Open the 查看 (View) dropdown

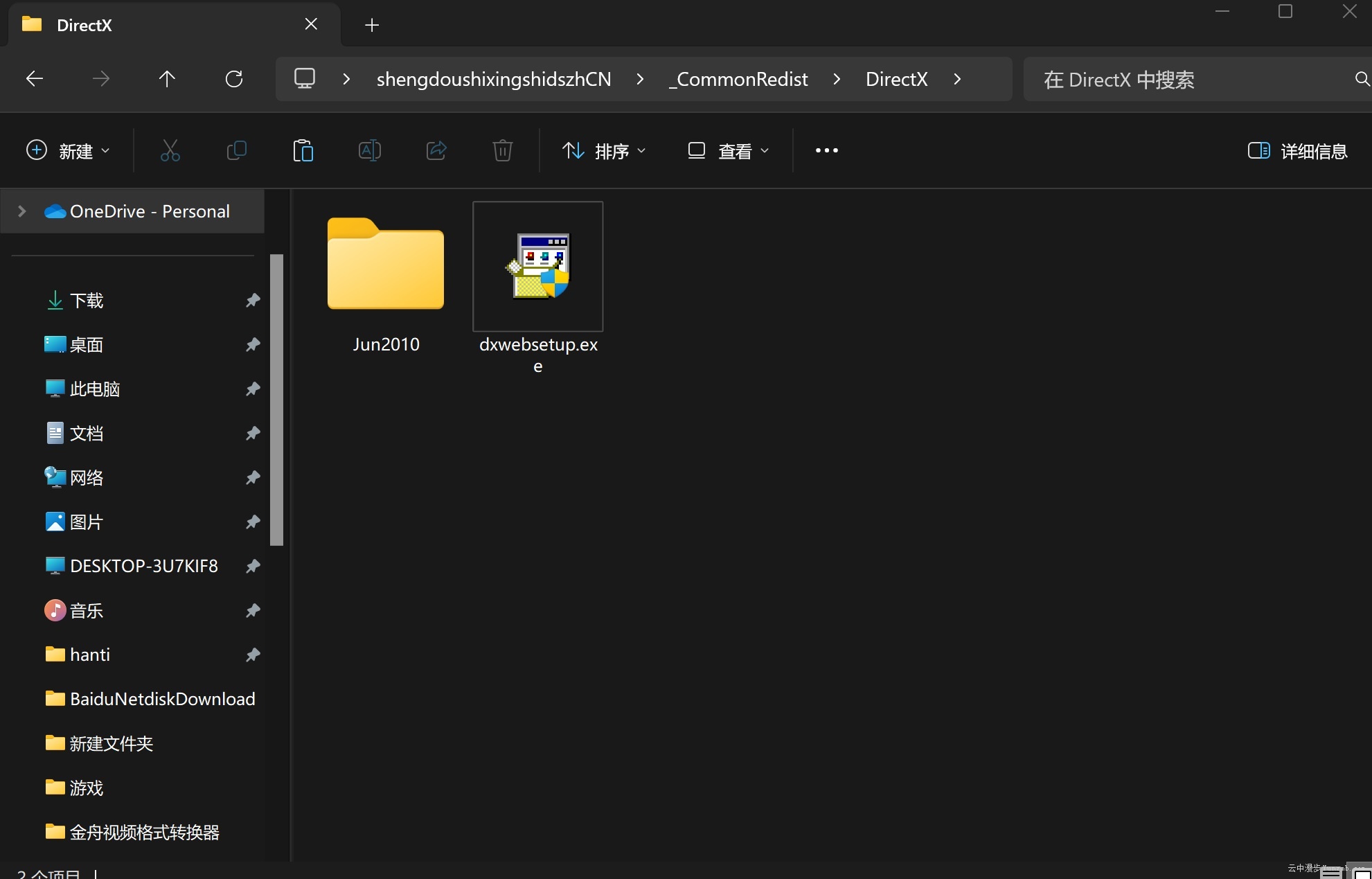click(x=729, y=150)
